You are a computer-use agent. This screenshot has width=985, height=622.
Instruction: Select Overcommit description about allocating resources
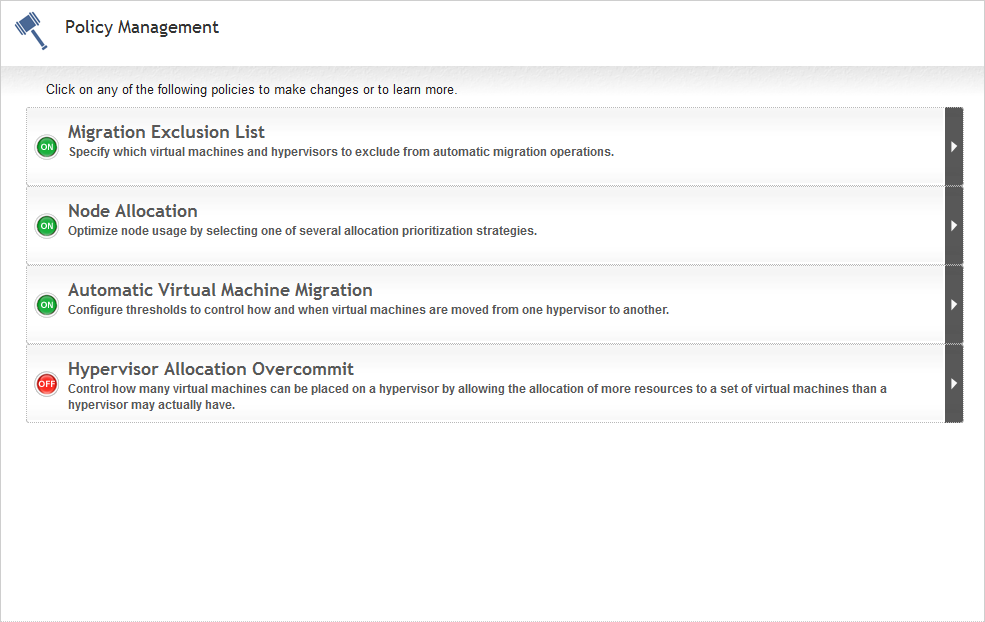tap(477, 396)
